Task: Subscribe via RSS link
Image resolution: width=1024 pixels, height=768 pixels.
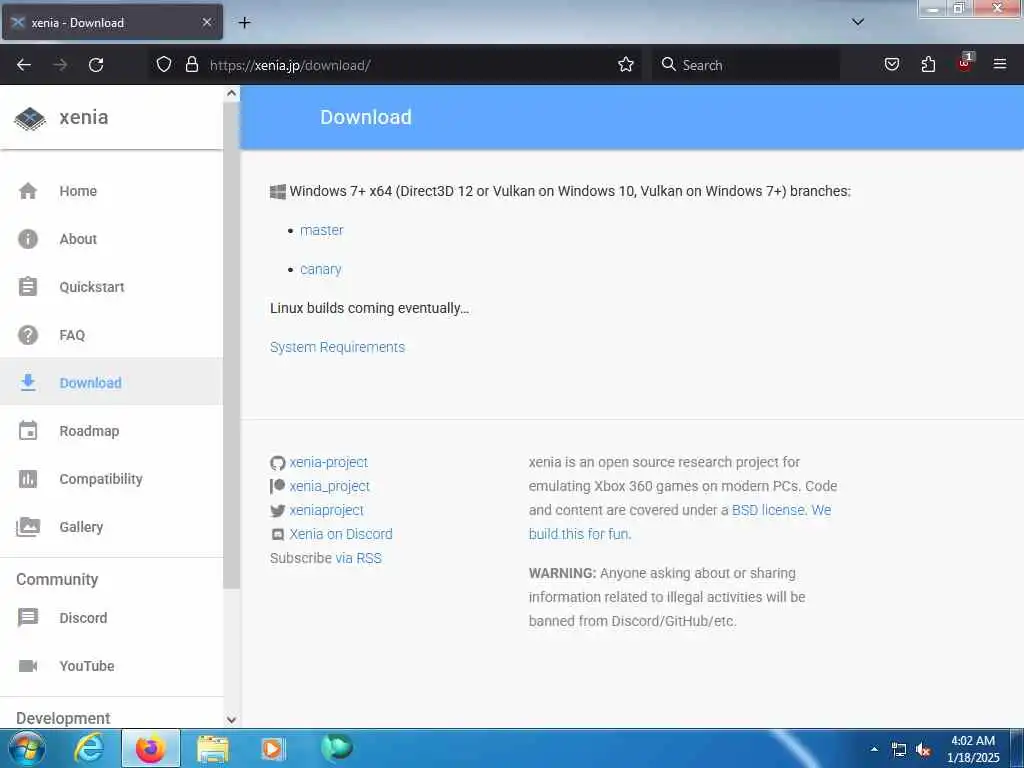Action: [359, 558]
